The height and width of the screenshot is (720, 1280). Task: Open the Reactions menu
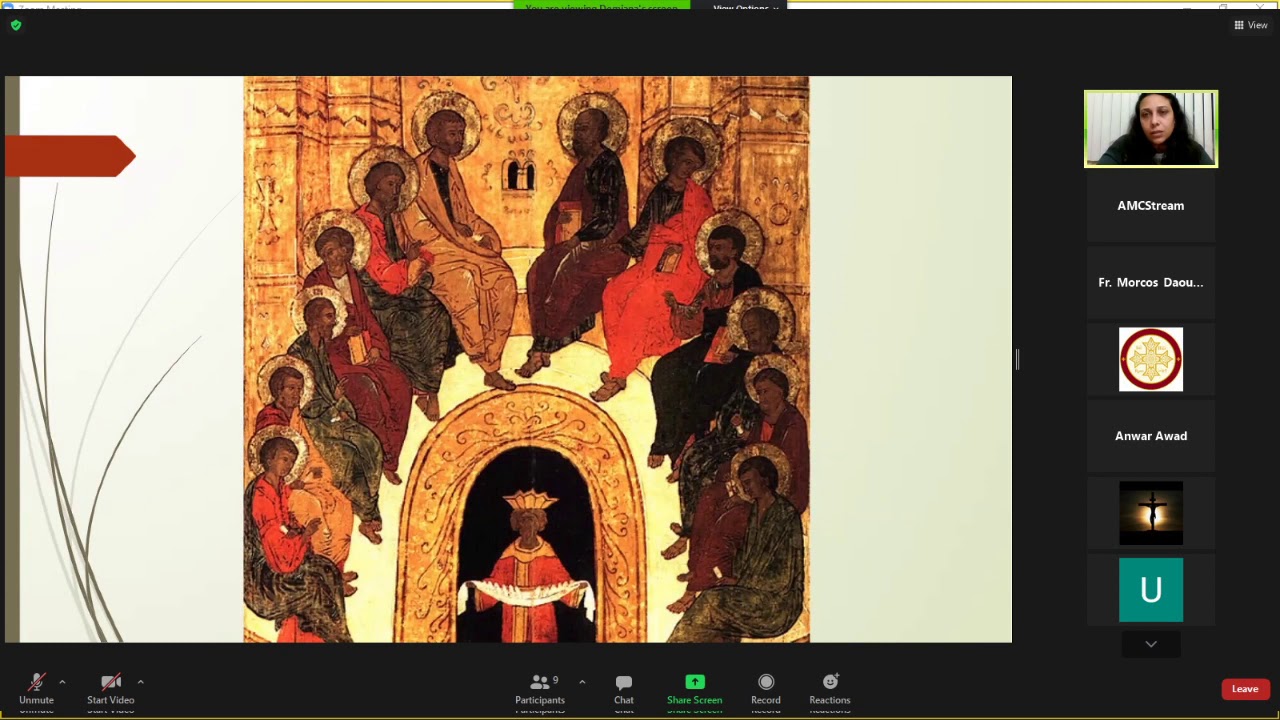(x=830, y=689)
